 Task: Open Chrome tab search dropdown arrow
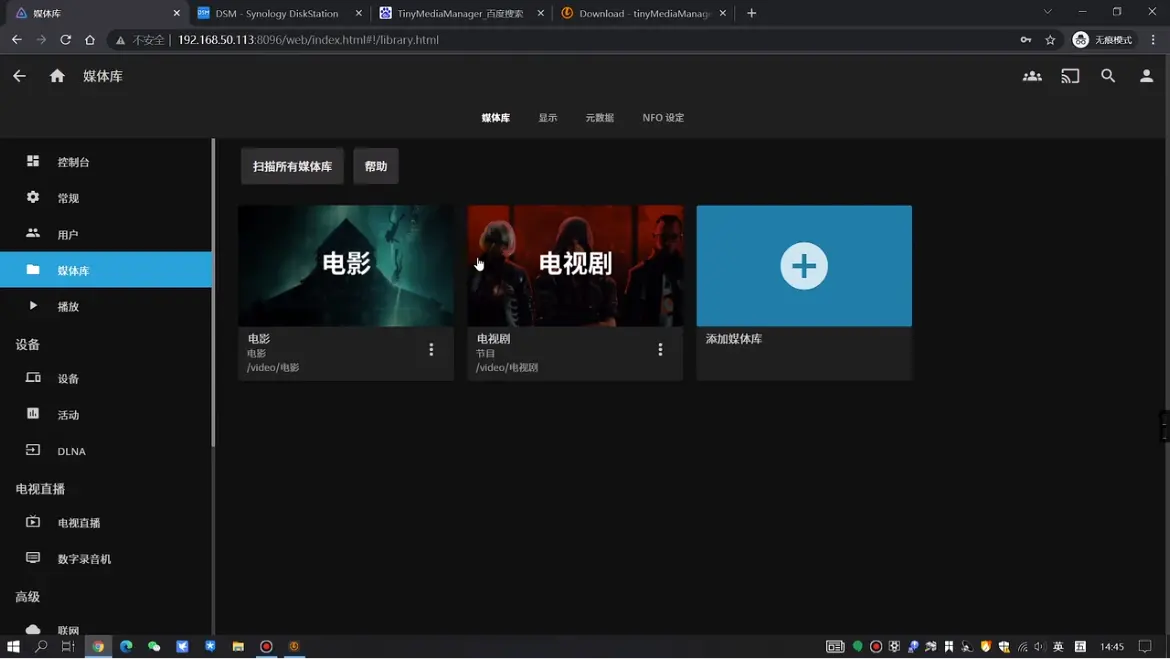tap(1047, 13)
